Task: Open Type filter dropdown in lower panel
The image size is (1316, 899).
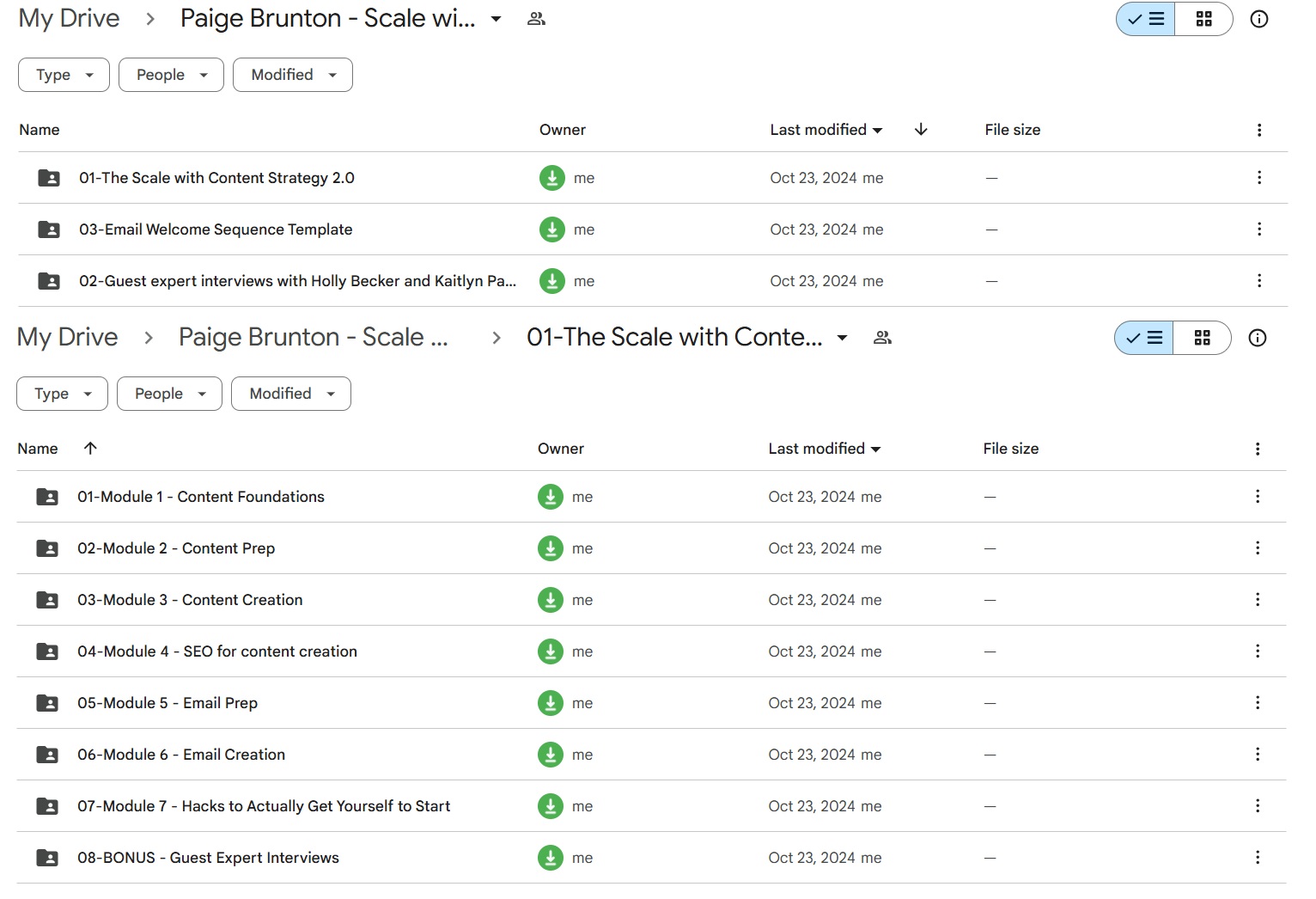Action: (x=62, y=394)
